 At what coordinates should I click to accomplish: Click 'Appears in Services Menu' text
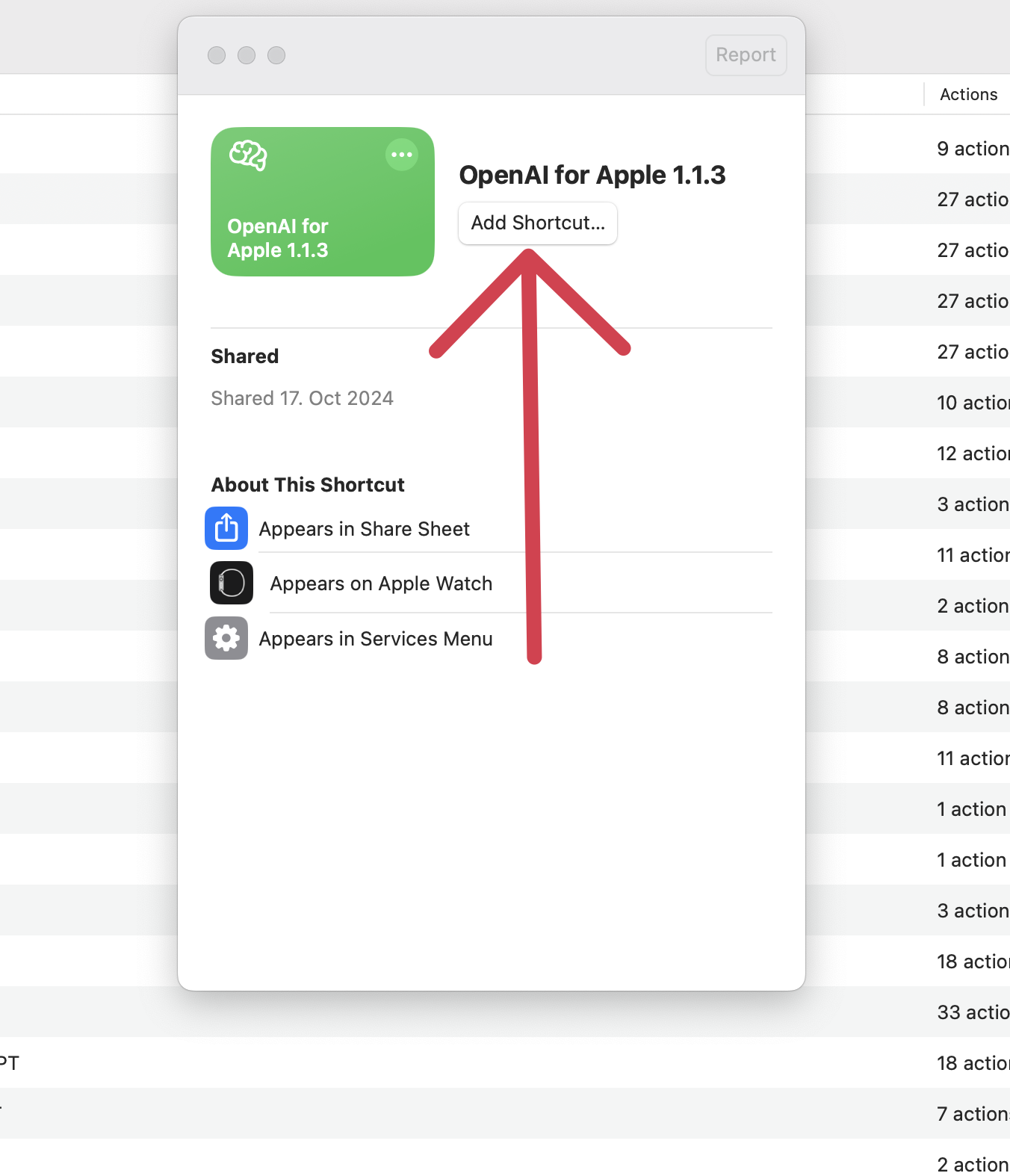376,639
